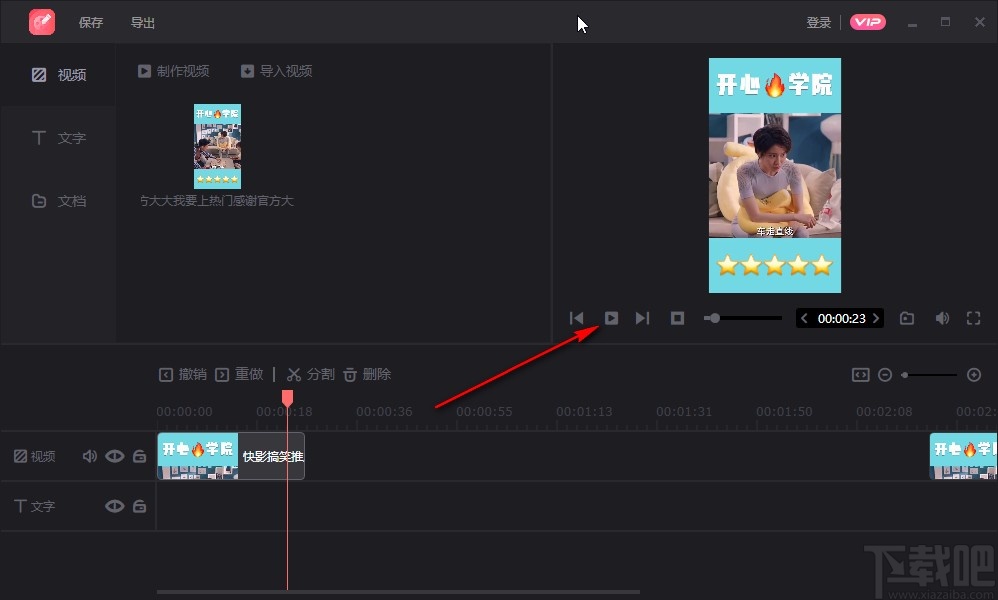998x600 pixels.
Task: Click the 00:00:55 ruler mark
Action: pyautogui.click(x=484, y=412)
